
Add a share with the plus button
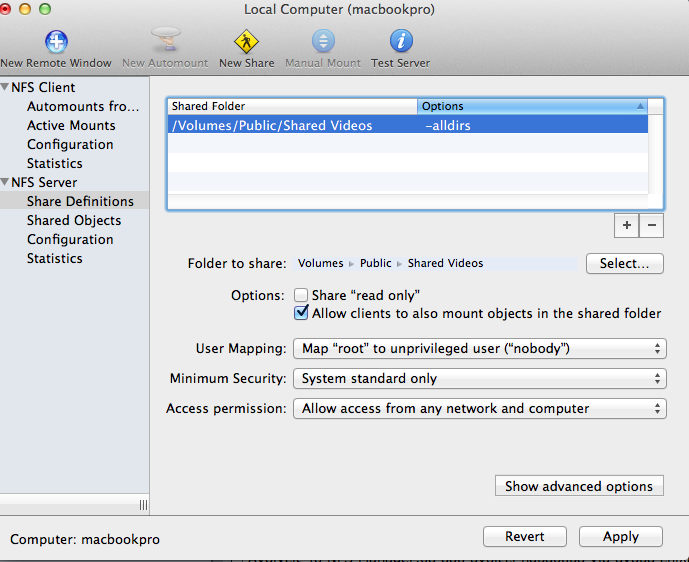(x=627, y=226)
